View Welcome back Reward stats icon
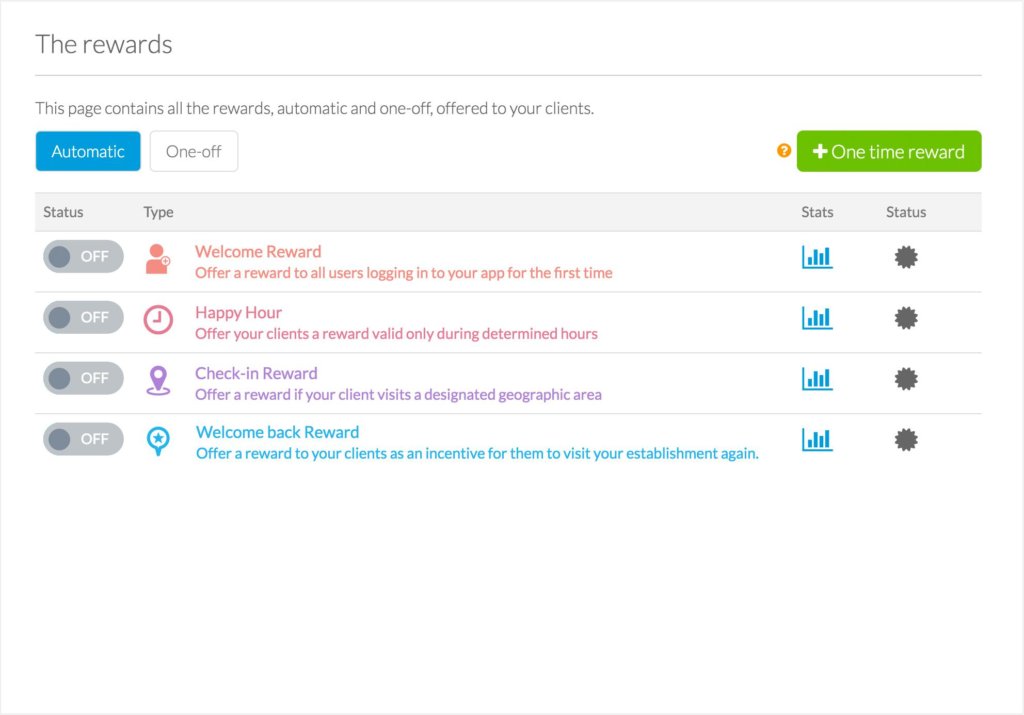The width and height of the screenshot is (1024, 715). [x=817, y=439]
